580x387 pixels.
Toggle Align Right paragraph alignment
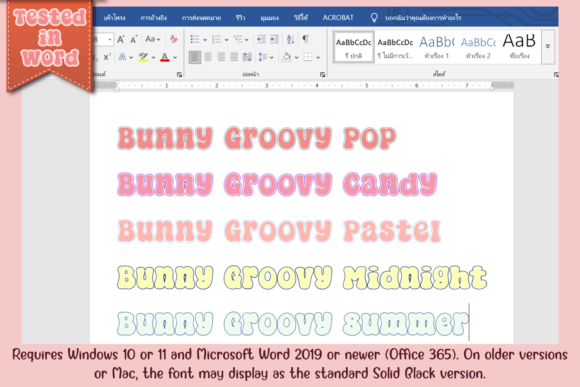(x=221, y=57)
